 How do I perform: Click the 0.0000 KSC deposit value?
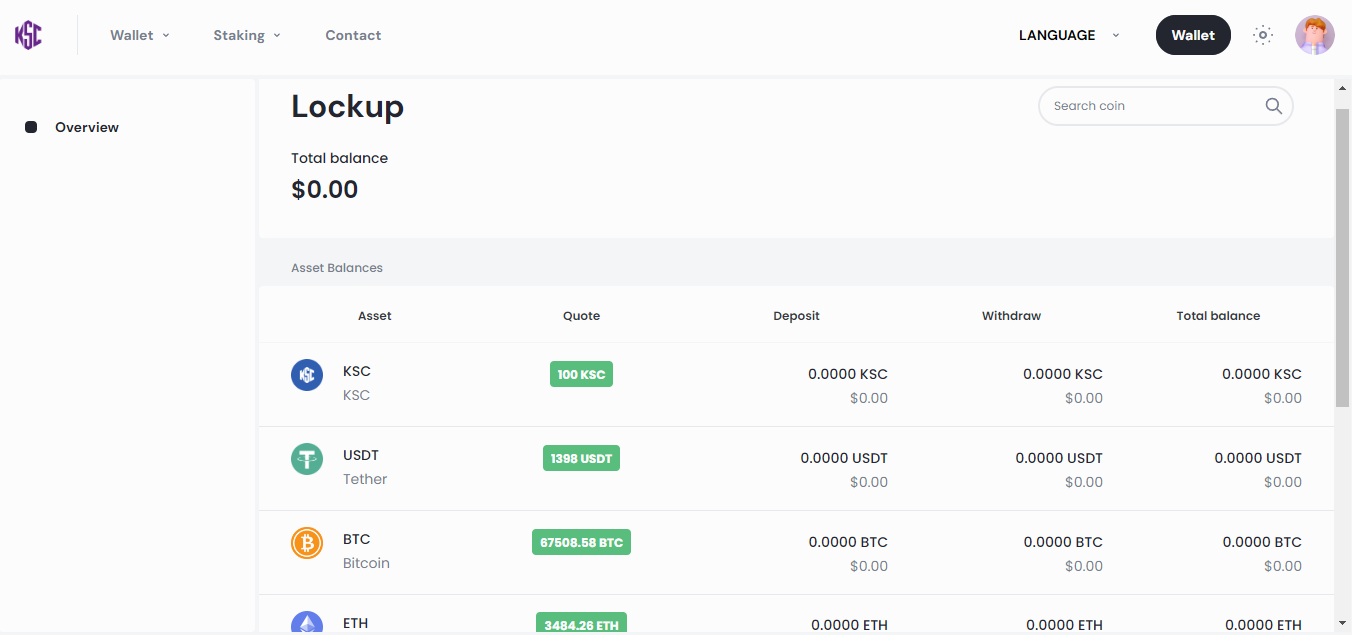coord(848,374)
